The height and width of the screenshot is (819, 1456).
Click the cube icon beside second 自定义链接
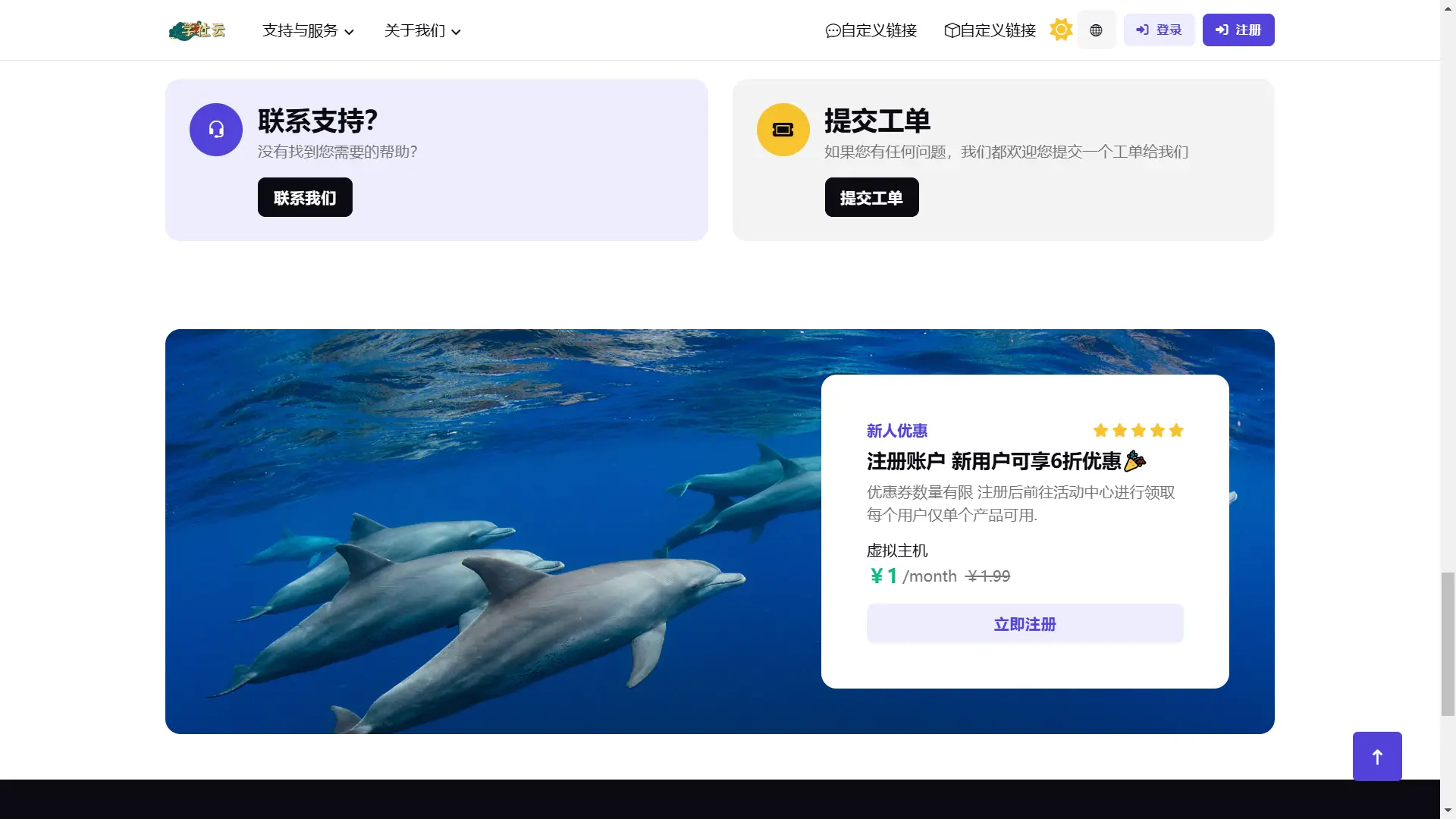coord(952,30)
